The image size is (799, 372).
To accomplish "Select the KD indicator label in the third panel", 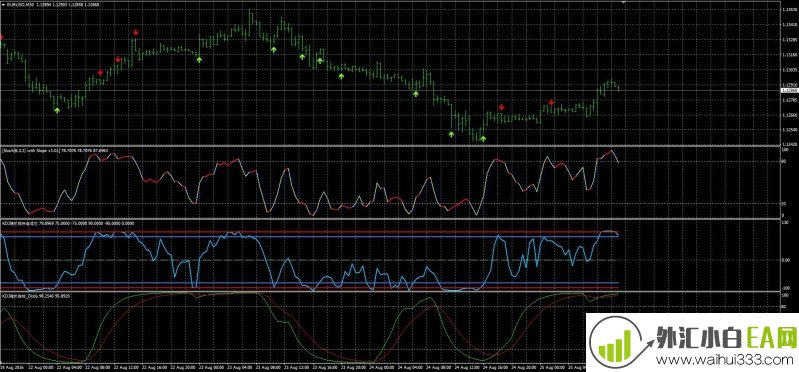I will click(20, 223).
